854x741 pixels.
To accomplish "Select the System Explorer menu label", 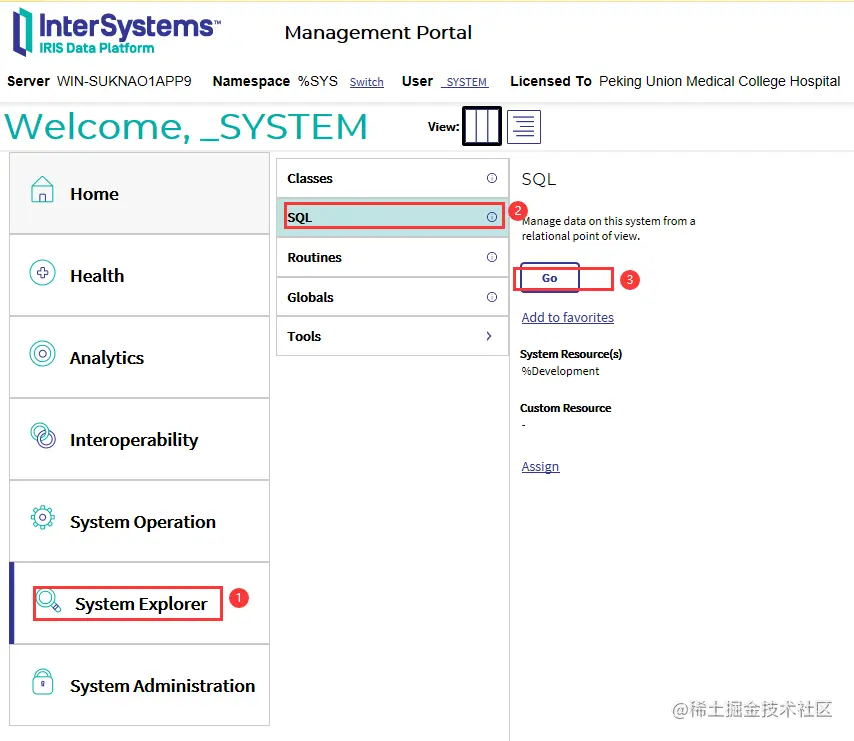I will coord(141,604).
